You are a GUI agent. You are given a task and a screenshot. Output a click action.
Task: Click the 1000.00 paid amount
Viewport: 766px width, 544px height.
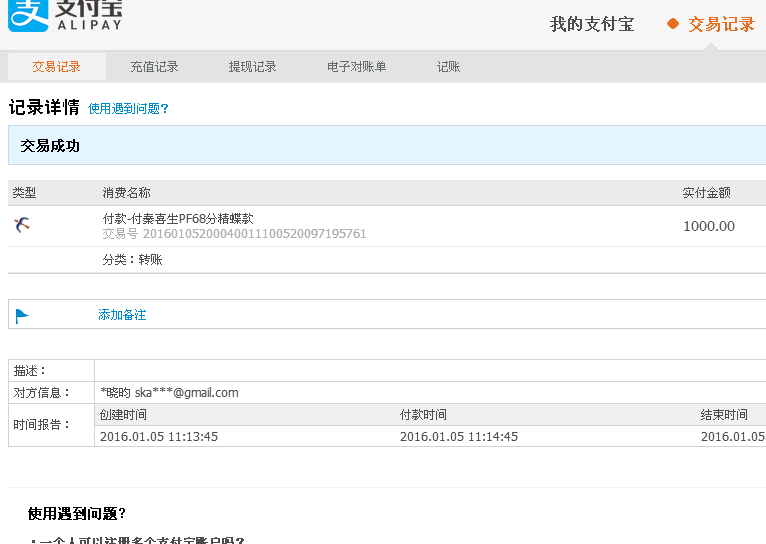[x=708, y=226]
